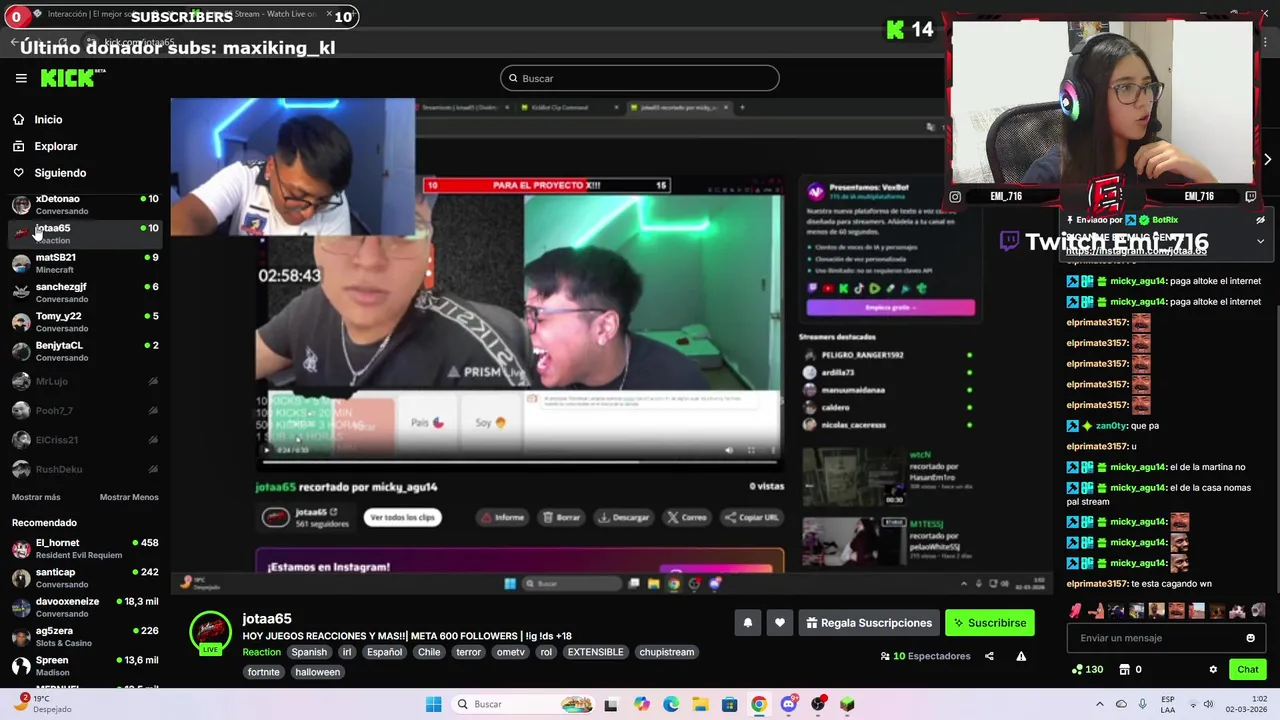Screen dimensions: 1280x720
Task: Open Spreen recommended channel
Action: 84,666
